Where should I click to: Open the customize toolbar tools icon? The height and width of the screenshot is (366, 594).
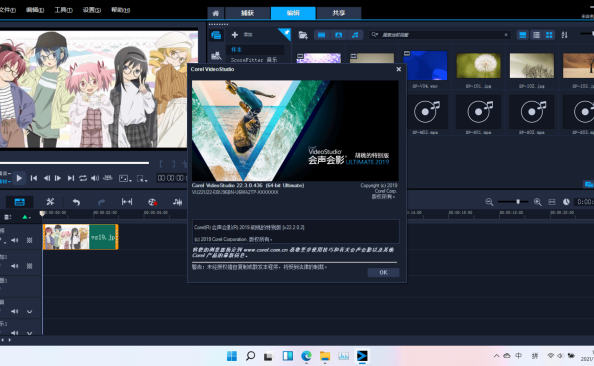pos(50,202)
